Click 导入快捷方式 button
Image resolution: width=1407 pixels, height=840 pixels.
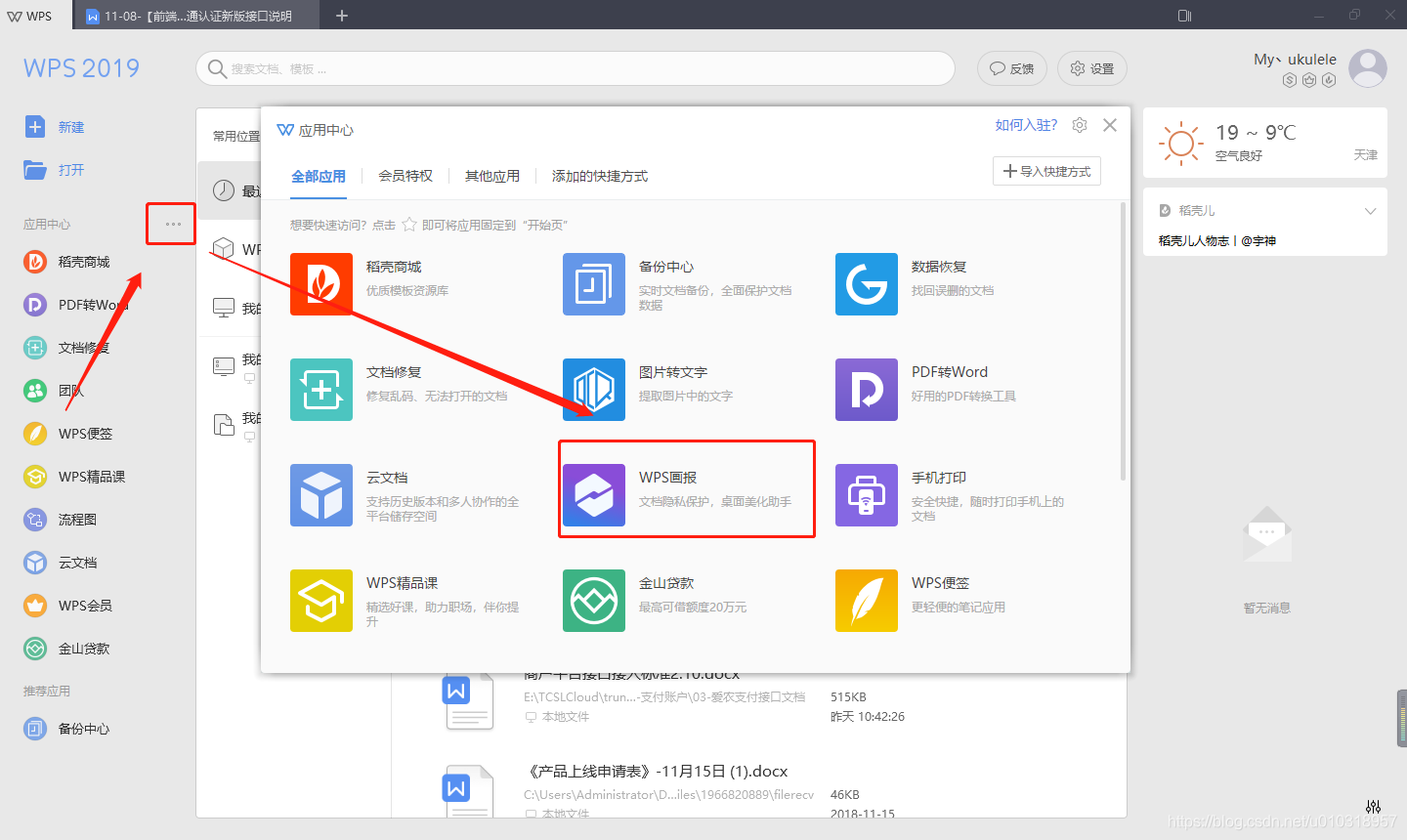1046,171
